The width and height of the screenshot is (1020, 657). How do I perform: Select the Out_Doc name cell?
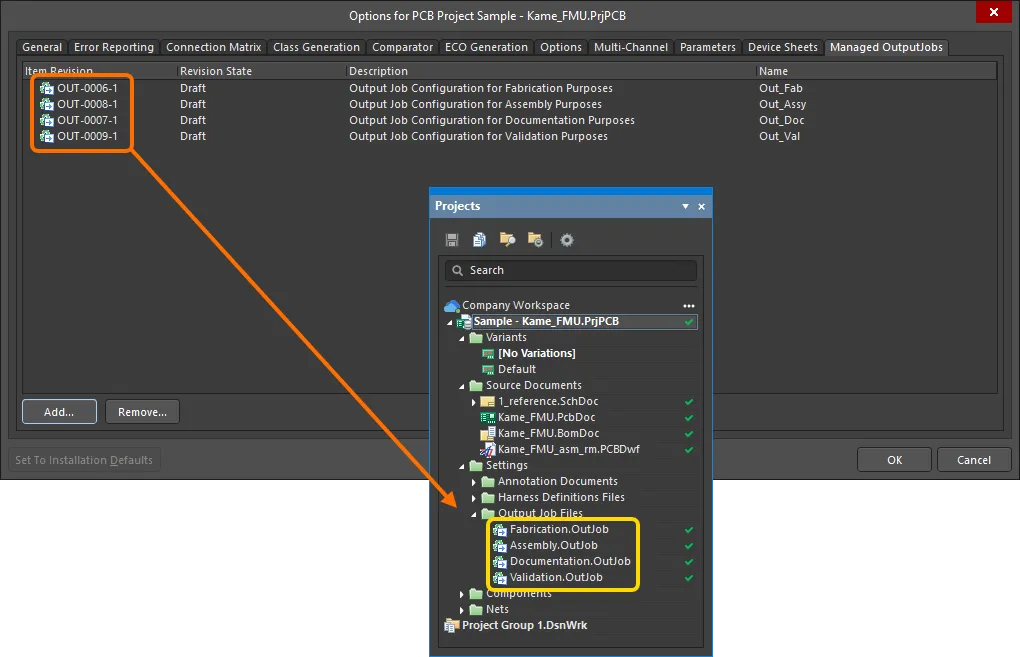tap(782, 120)
